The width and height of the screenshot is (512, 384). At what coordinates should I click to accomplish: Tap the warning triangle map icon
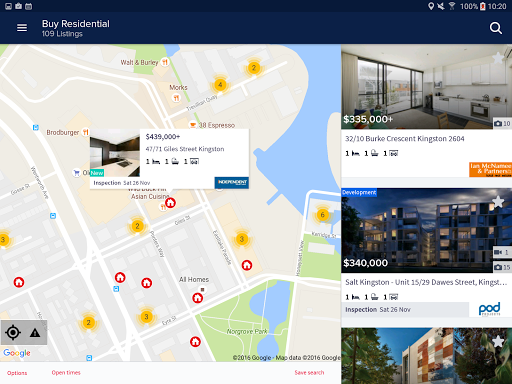[x=35, y=333]
